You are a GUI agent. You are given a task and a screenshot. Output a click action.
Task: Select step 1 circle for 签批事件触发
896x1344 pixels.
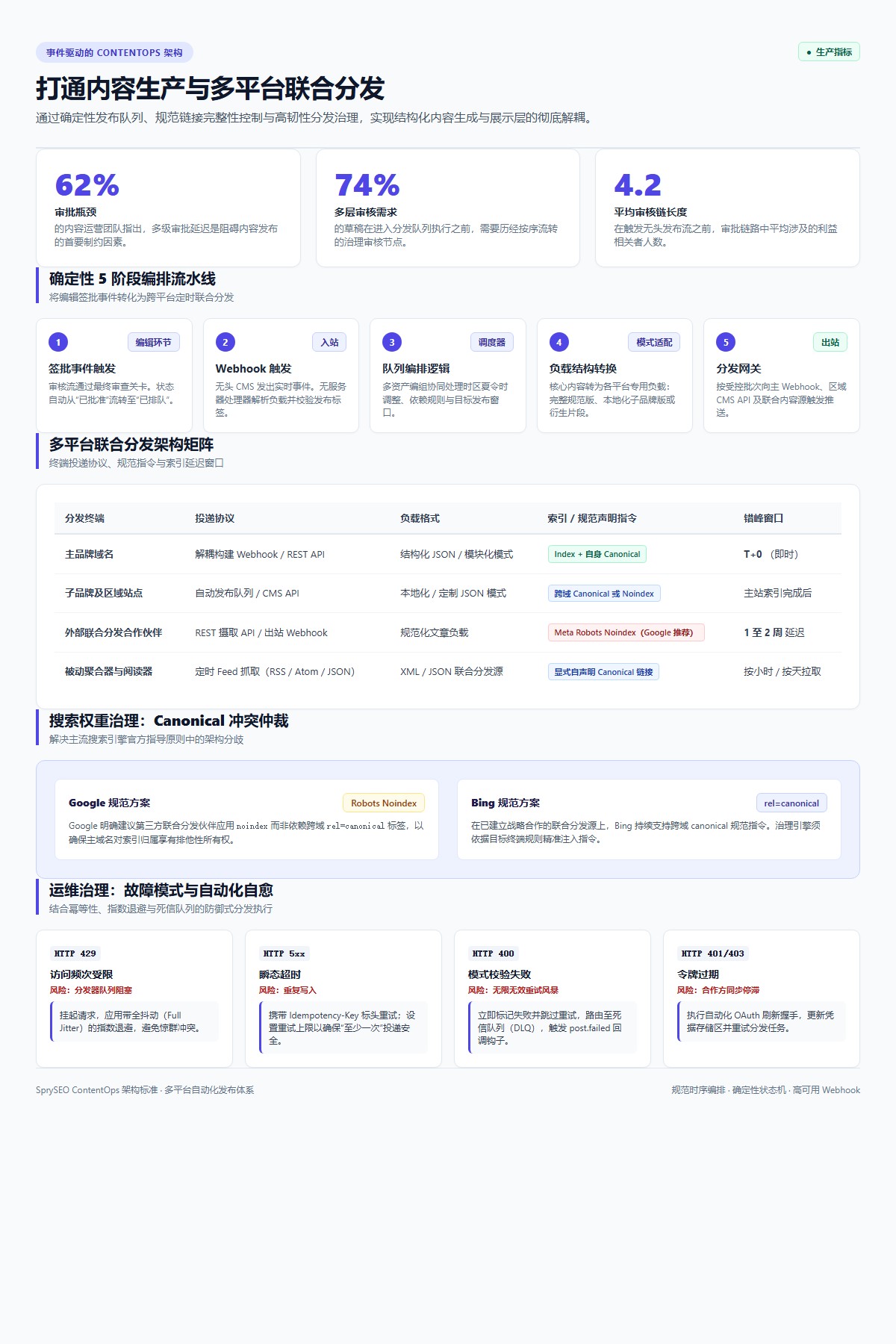coord(58,342)
